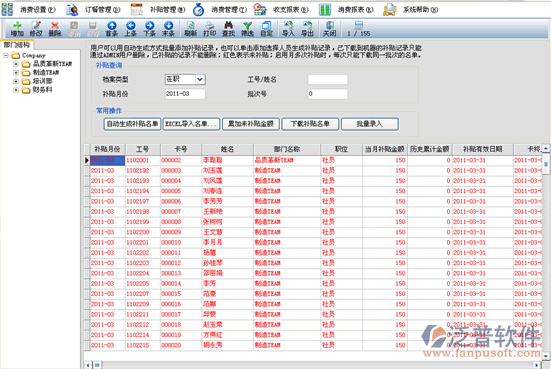
Task: Click the 增加 (Add) toolbar icon
Action: click(17, 29)
